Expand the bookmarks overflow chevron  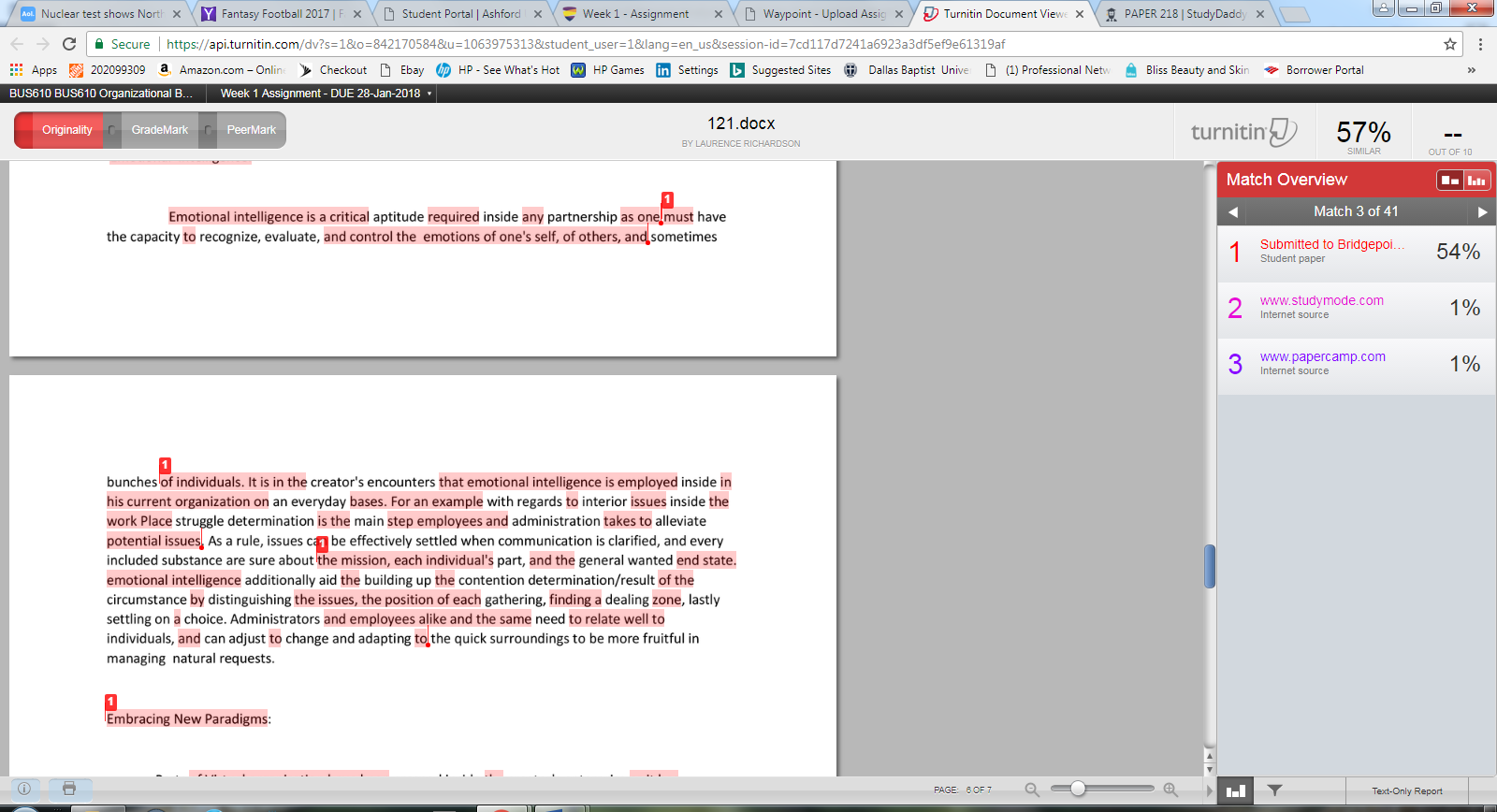(1472, 70)
